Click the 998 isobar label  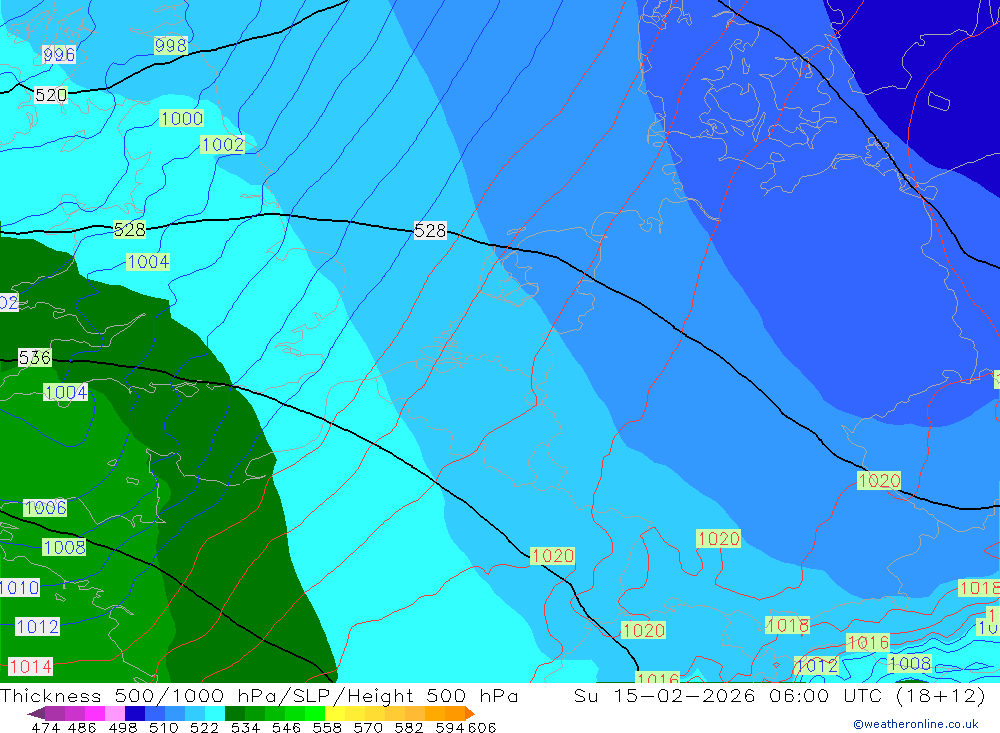click(171, 45)
